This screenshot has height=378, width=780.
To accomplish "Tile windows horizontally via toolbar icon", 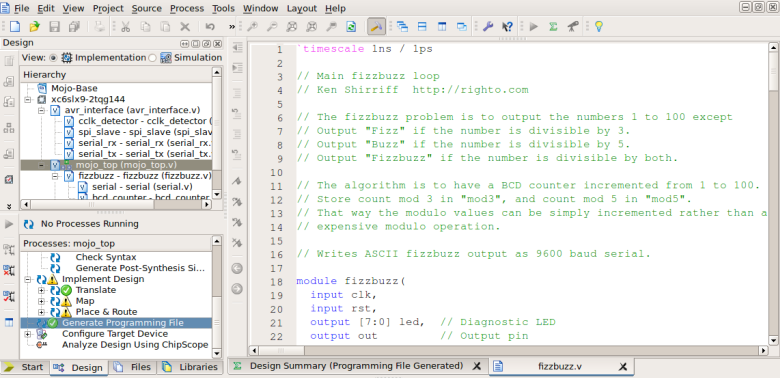I will click(422, 26).
